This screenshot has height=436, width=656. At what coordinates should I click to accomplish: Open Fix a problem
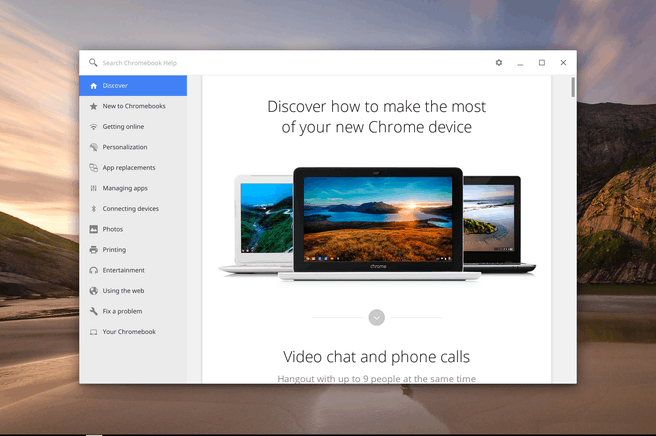point(133,311)
